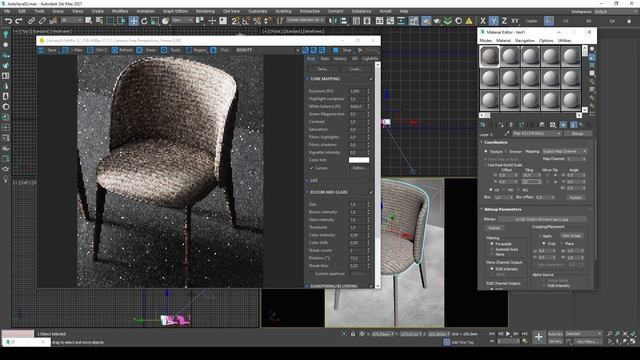Select the Pyramidal filtering radio button
The height and width of the screenshot is (360, 640).
(492, 244)
